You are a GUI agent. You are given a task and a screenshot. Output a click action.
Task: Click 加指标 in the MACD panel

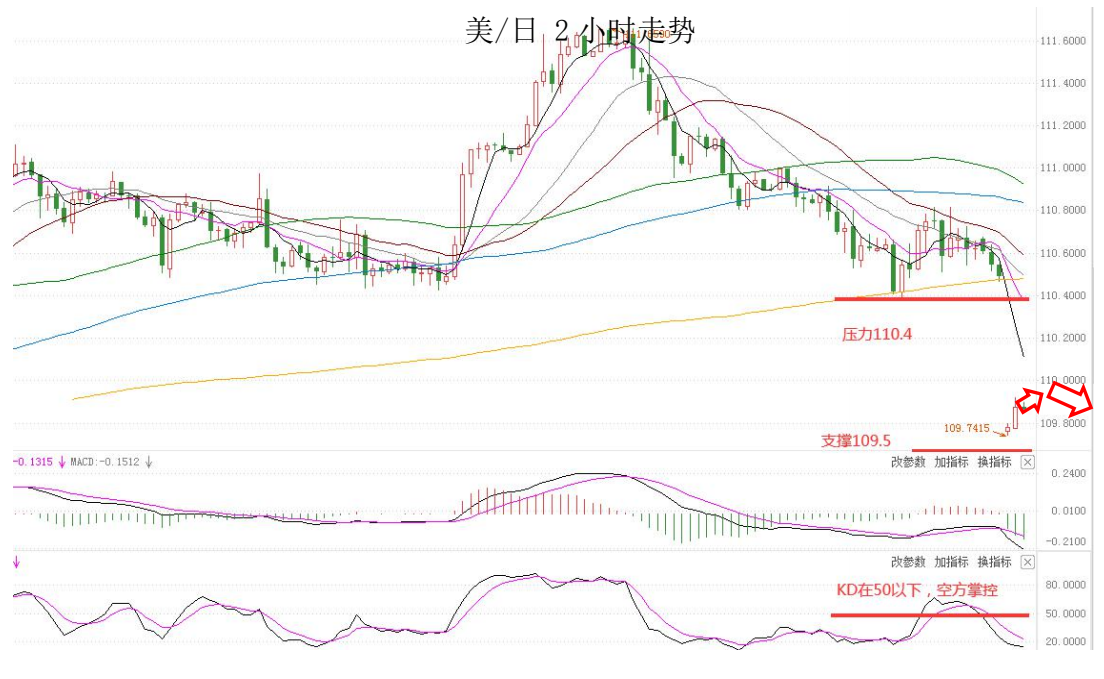pyautogui.click(x=951, y=462)
